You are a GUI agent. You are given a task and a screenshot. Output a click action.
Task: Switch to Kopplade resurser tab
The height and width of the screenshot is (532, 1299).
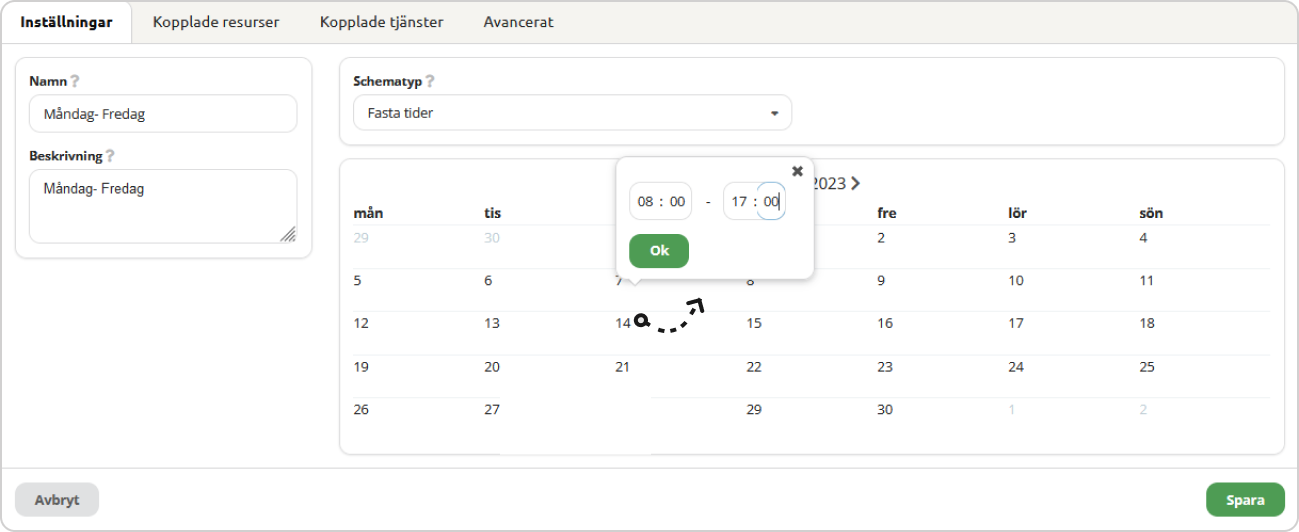pyautogui.click(x=216, y=22)
